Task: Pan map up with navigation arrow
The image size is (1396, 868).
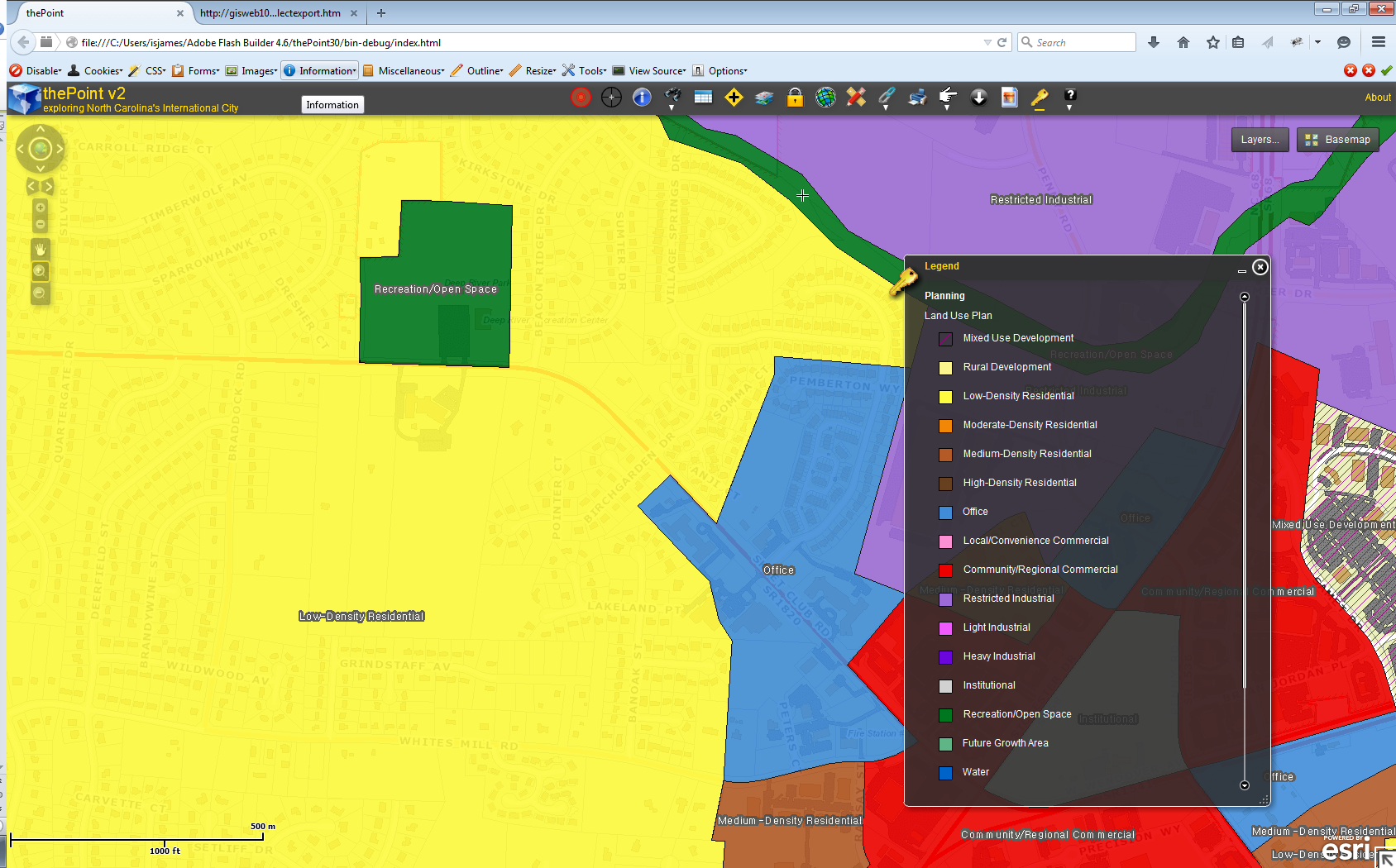Action: coord(41,130)
